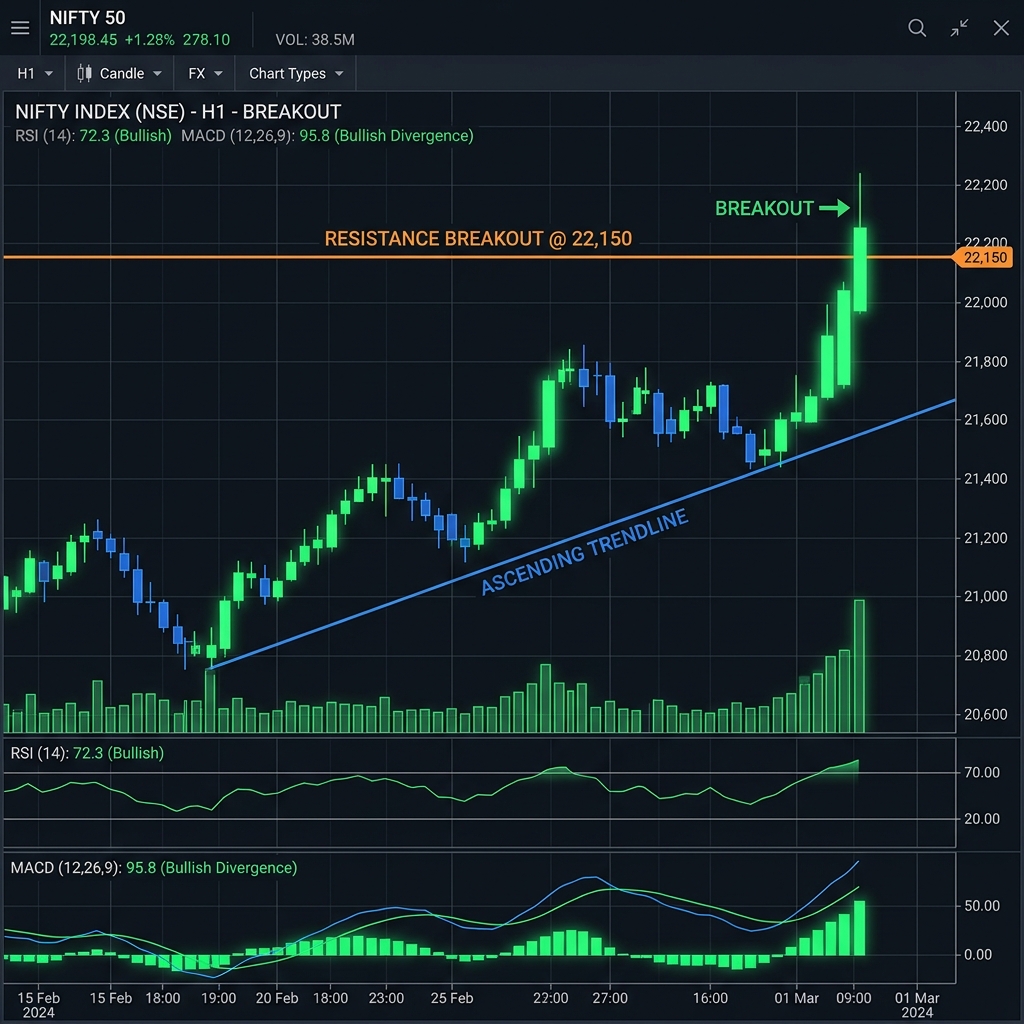Click the price value 22,198.45
The image size is (1024, 1024).
84,40
